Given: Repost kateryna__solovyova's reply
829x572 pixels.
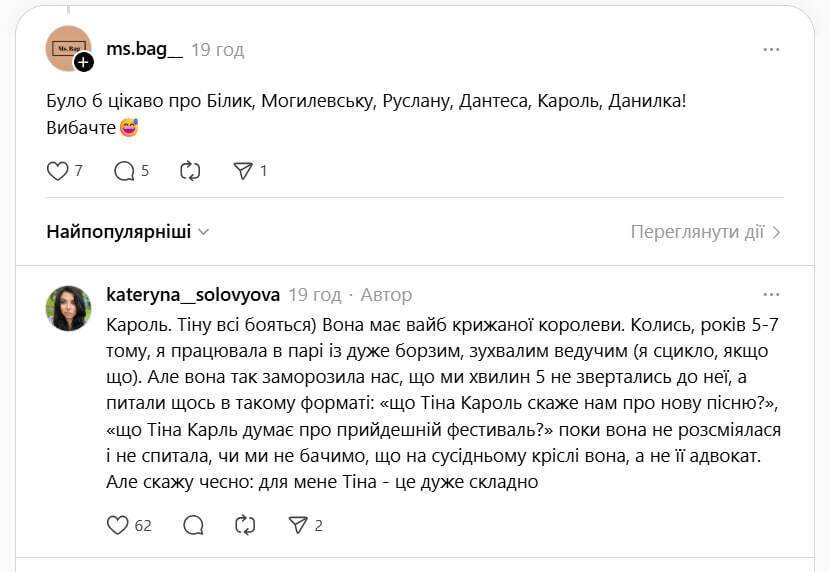Looking at the screenshot, I should [245, 525].
